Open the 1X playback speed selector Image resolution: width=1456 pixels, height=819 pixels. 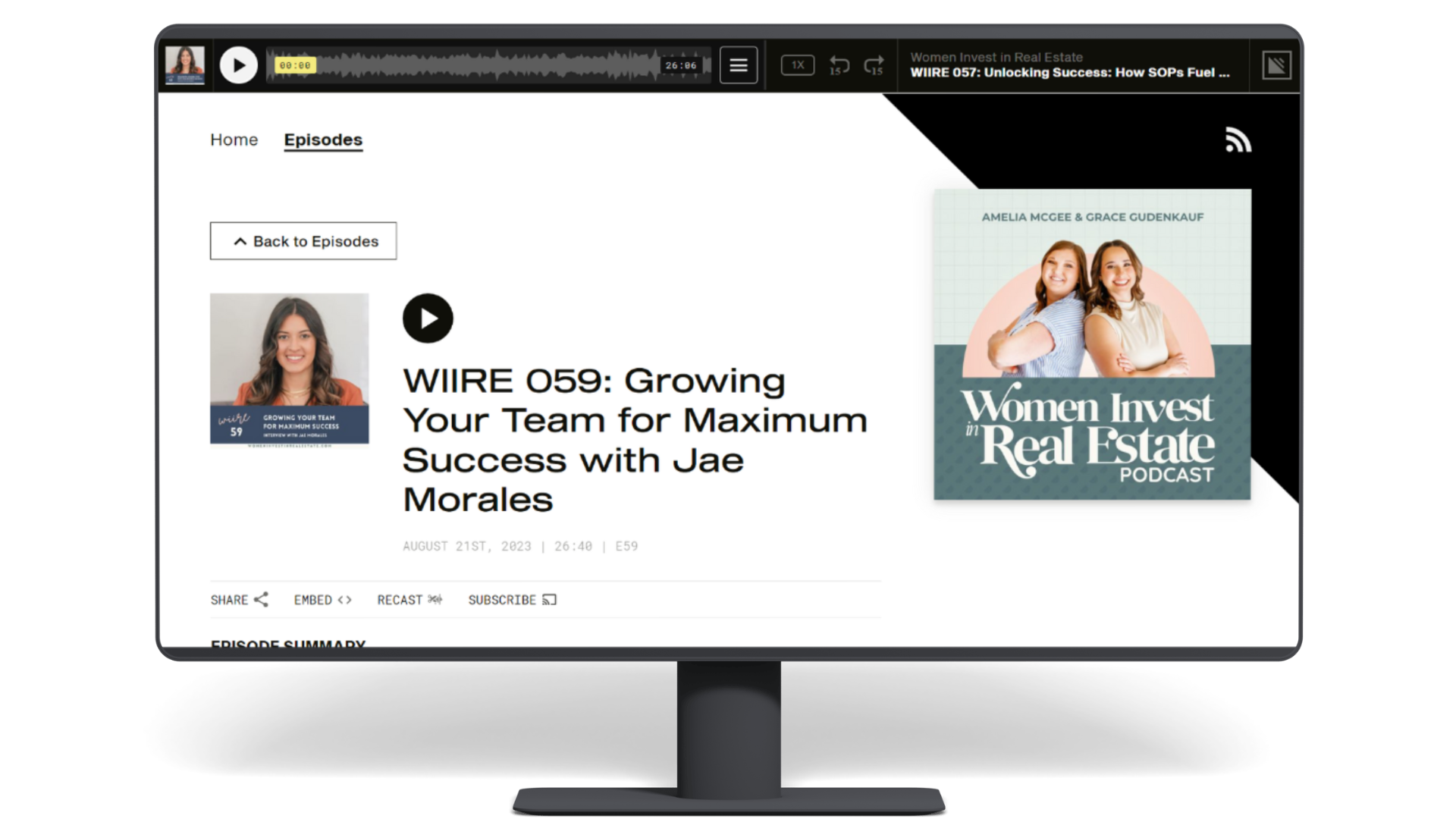click(797, 65)
